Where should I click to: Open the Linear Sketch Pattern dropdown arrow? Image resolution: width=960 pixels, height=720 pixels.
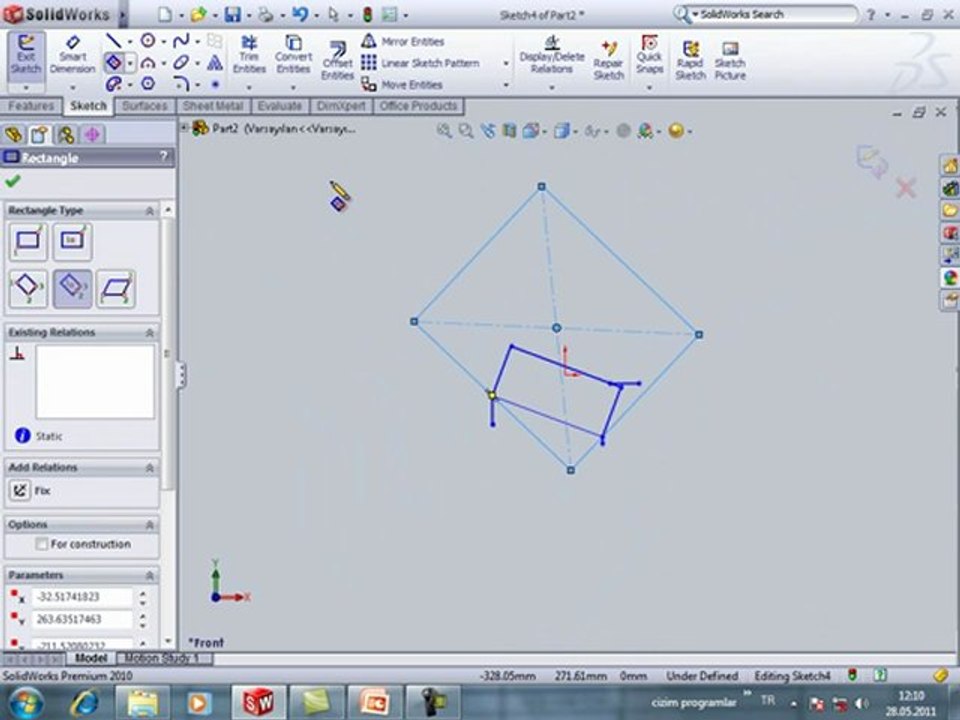[x=506, y=63]
